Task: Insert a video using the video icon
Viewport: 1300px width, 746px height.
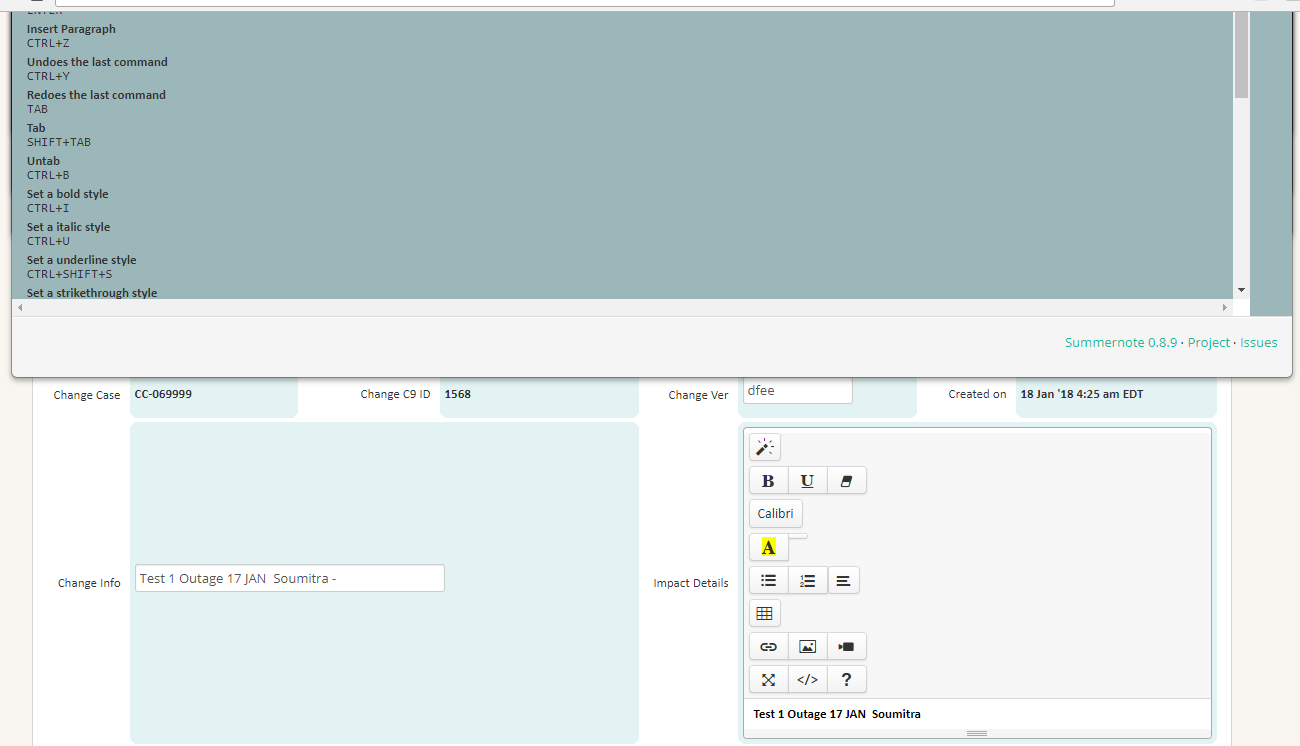Action: pyautogui.click(x=846, y=646)
